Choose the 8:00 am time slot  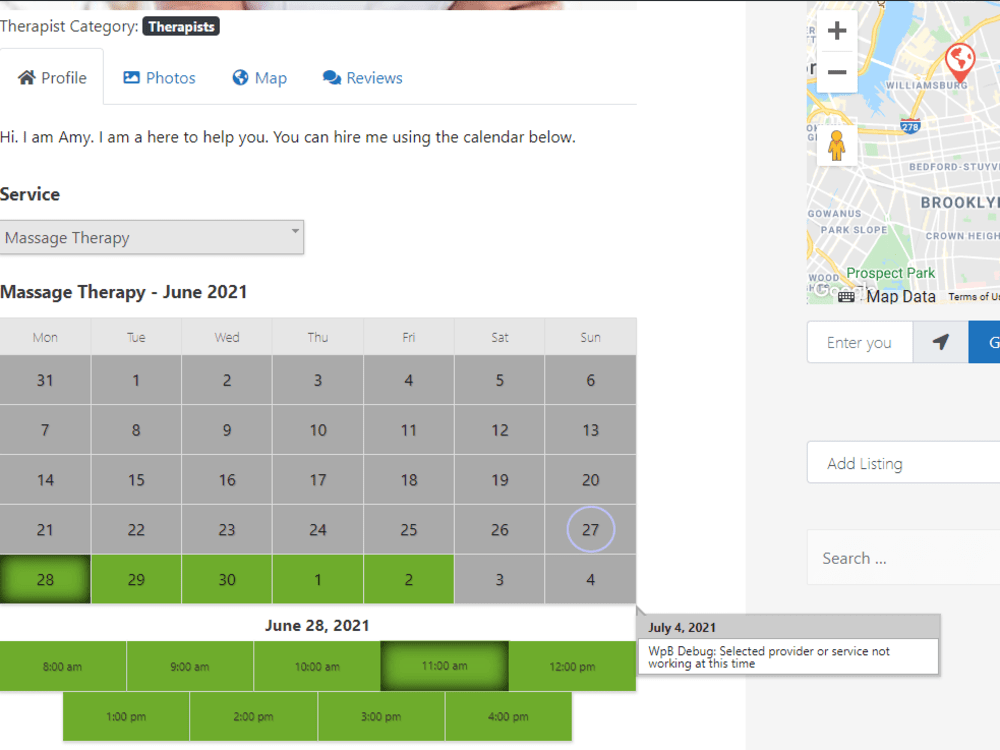coord(62,666)
